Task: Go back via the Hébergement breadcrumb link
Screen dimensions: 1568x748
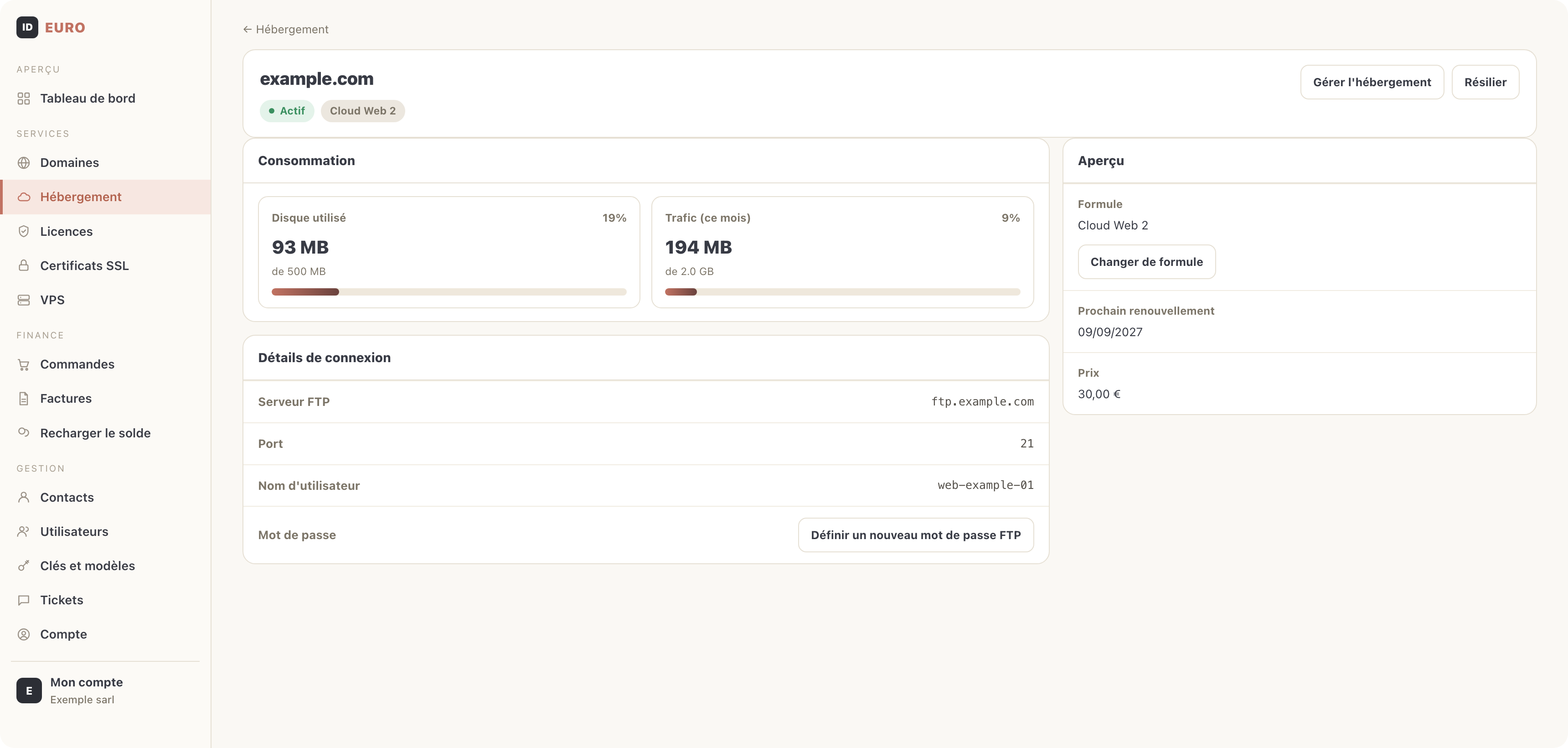Action: pyautogui.click(x=285, y=29)
